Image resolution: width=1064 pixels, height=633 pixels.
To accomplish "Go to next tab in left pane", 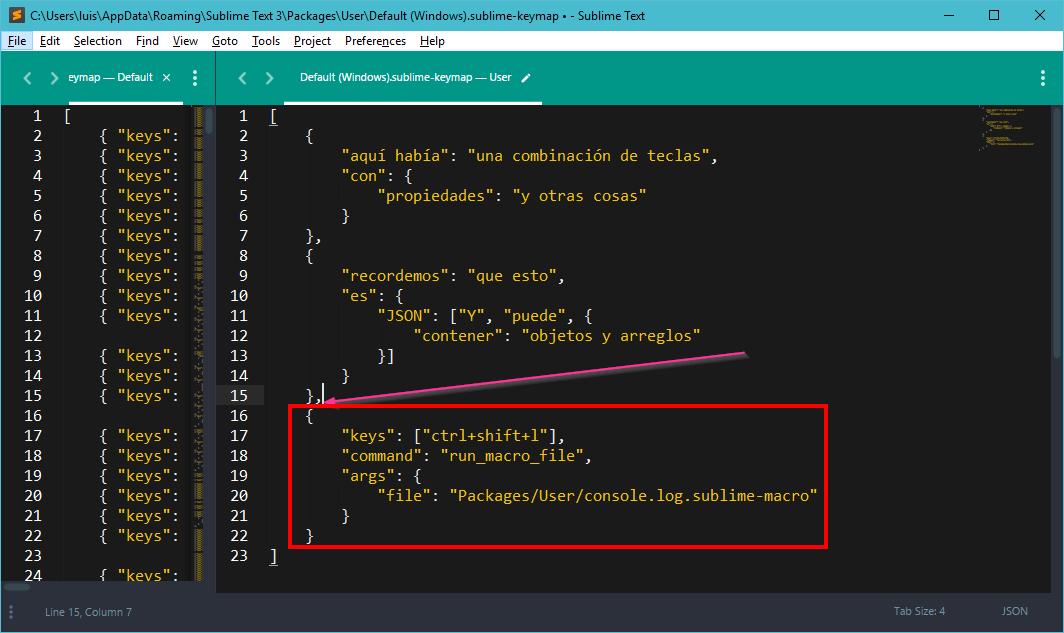I will (x=54, y=78).
